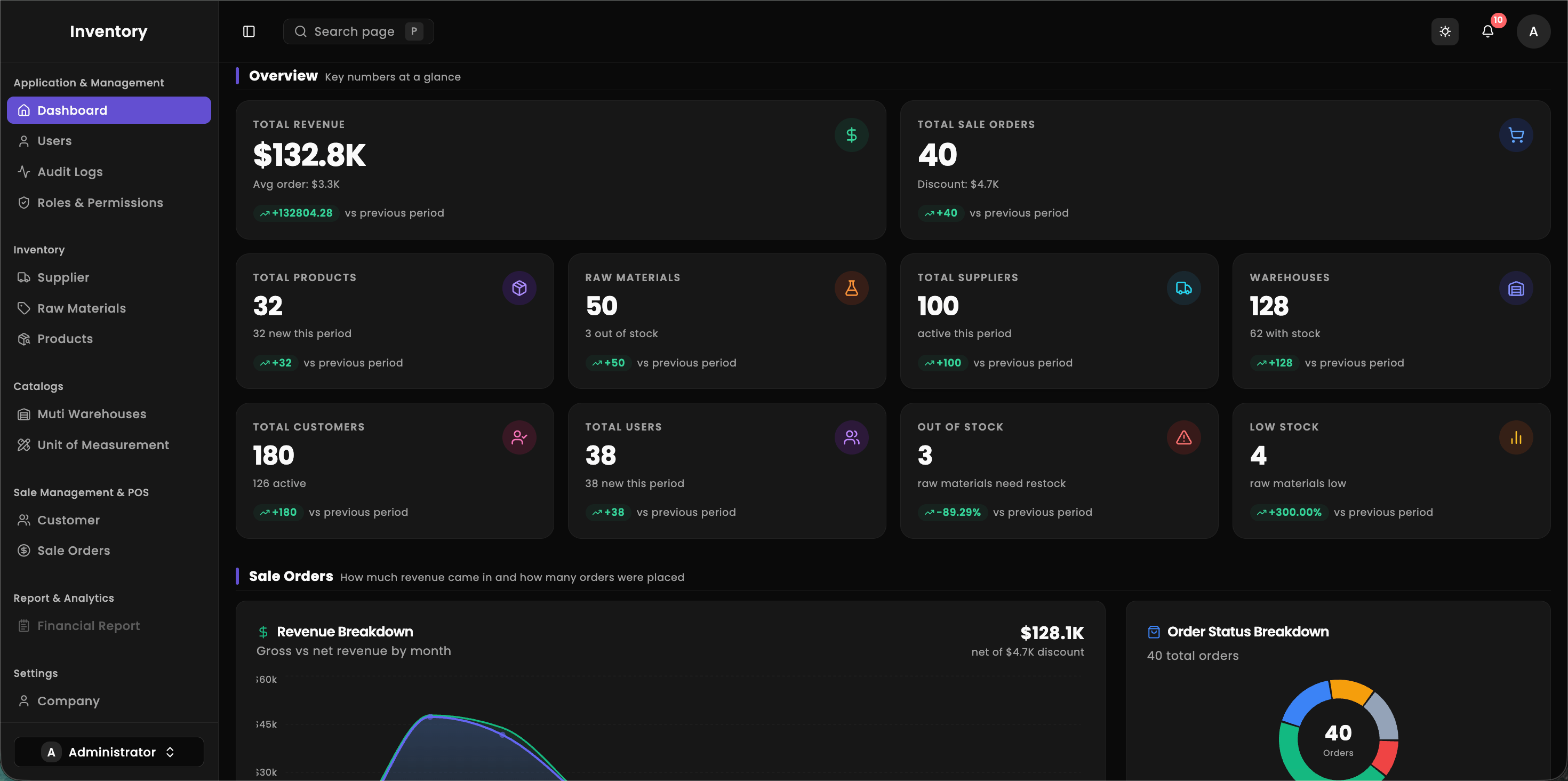The height and width of the screenshot is (781, 1568).
Task: Expand the Administrator account switcher
Action: click(109, 752)
